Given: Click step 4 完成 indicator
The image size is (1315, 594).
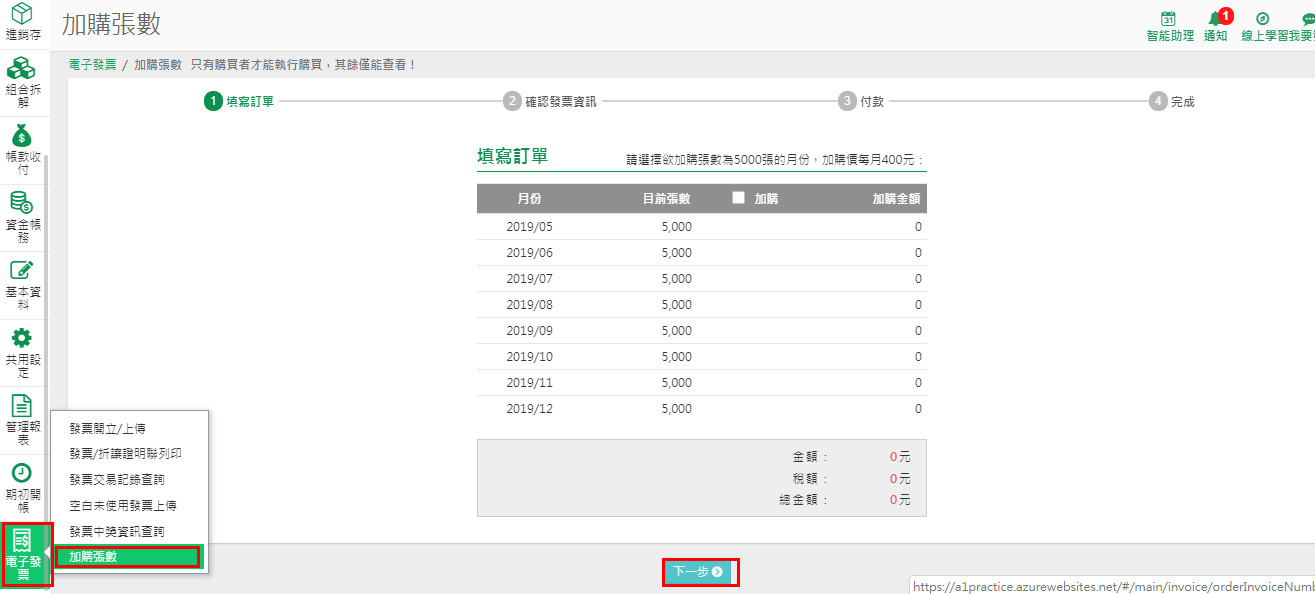Looking at the screenshot, I should [1172, 101].
